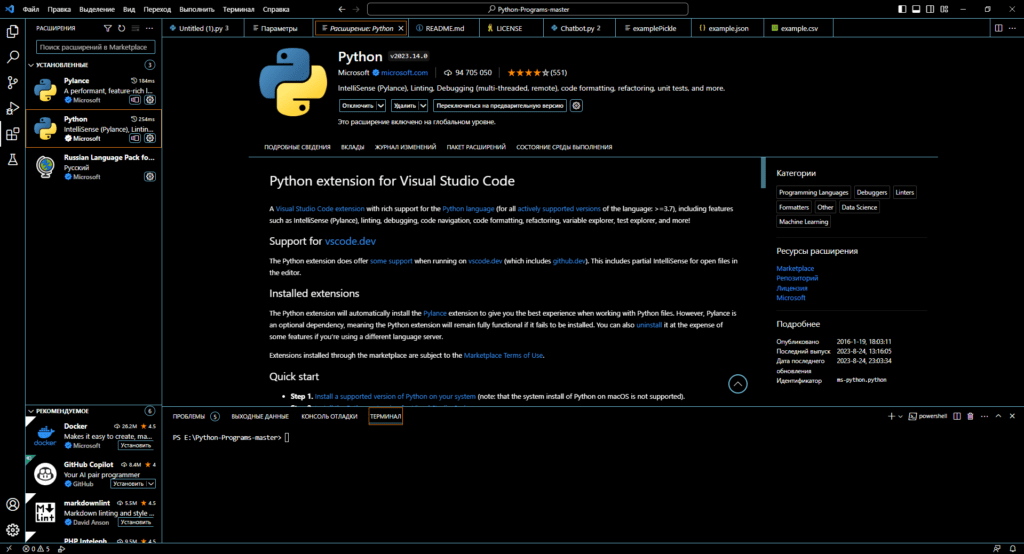Screen dimensions: 1024x554
Task: Click the Marketplace Terms of Use link
Action: [x=504, y=355]
